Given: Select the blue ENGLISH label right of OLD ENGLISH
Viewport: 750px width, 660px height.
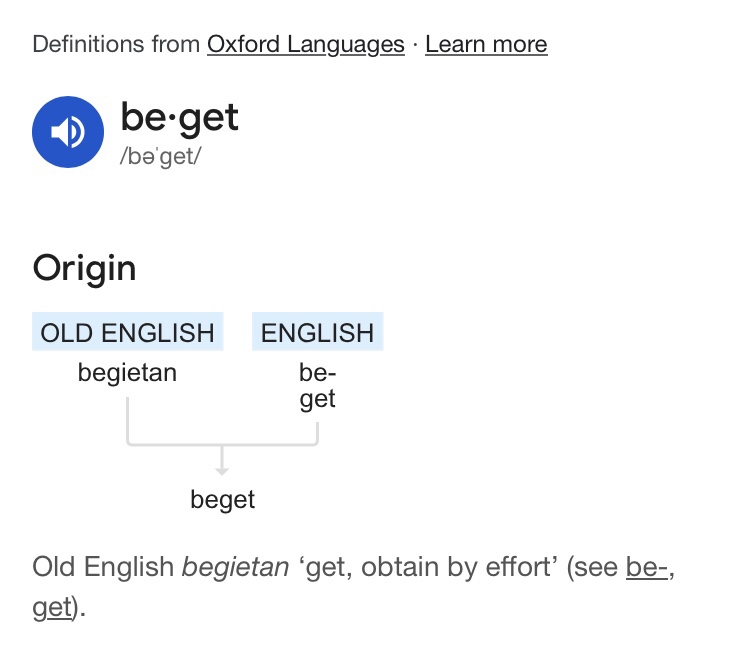Looking at the screenshot, I should [317, 333].
